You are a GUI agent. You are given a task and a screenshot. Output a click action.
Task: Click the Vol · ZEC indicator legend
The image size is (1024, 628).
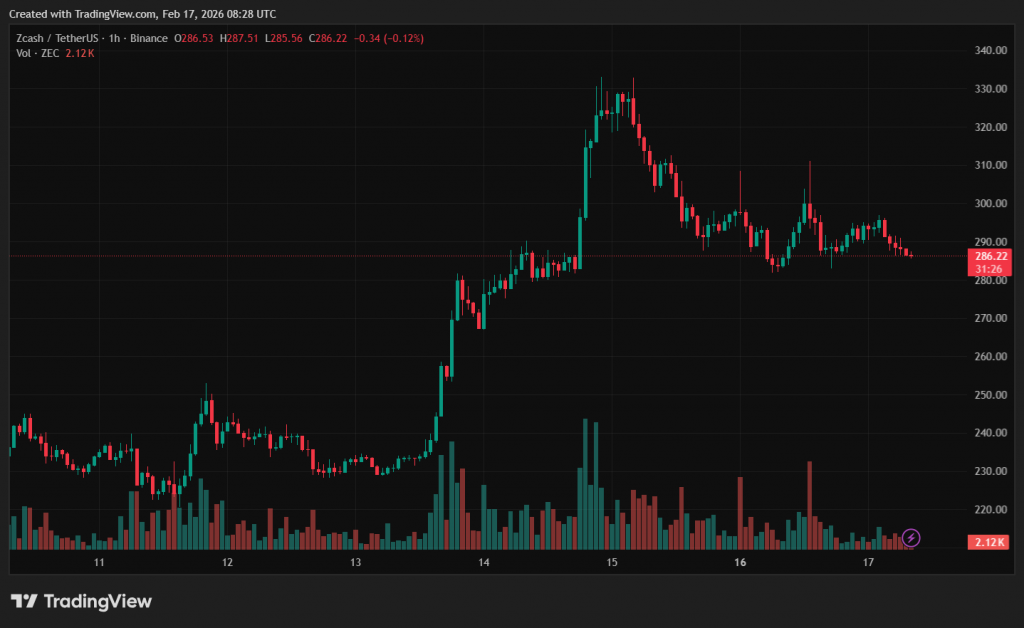(x=38, y=52)
